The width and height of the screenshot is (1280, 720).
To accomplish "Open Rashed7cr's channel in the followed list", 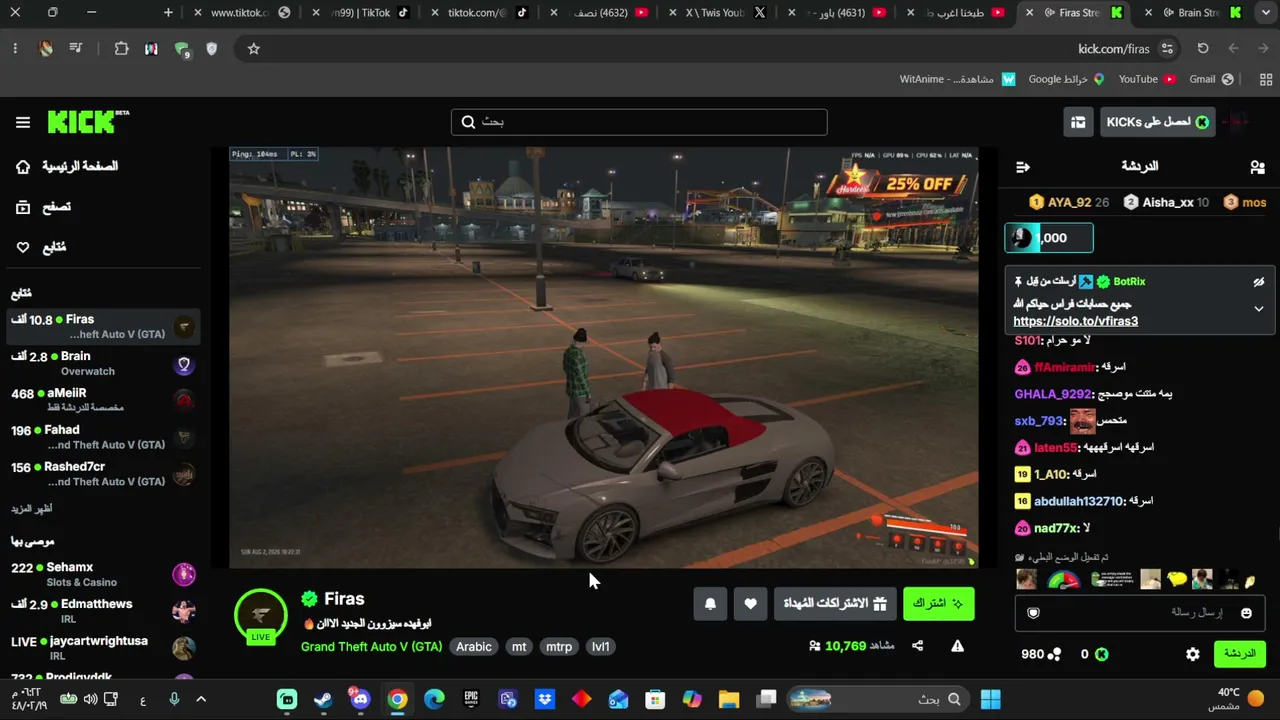I will click(104, 474).
